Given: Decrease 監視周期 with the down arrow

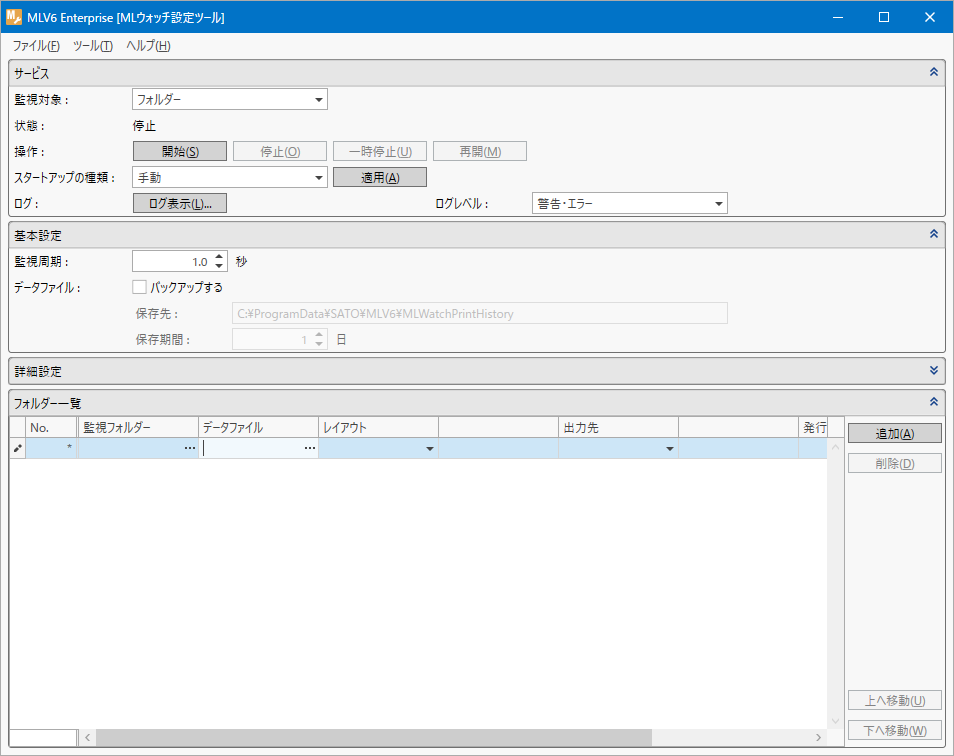Looking at the screenshot, I should coord(220,266).
